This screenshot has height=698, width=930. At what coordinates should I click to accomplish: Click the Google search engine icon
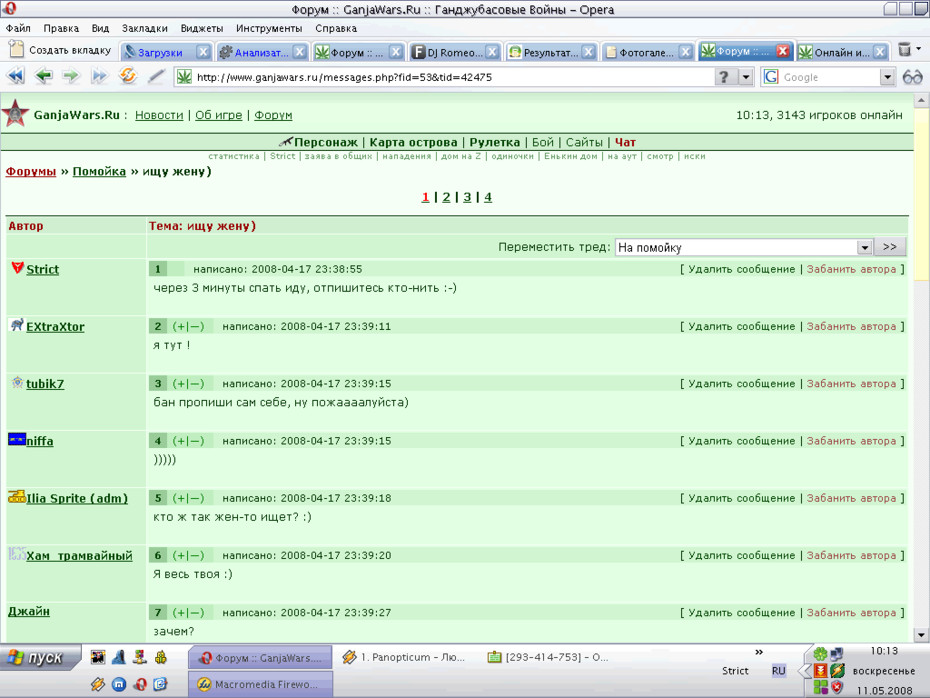pyautogui.click(x=771, y=77)
